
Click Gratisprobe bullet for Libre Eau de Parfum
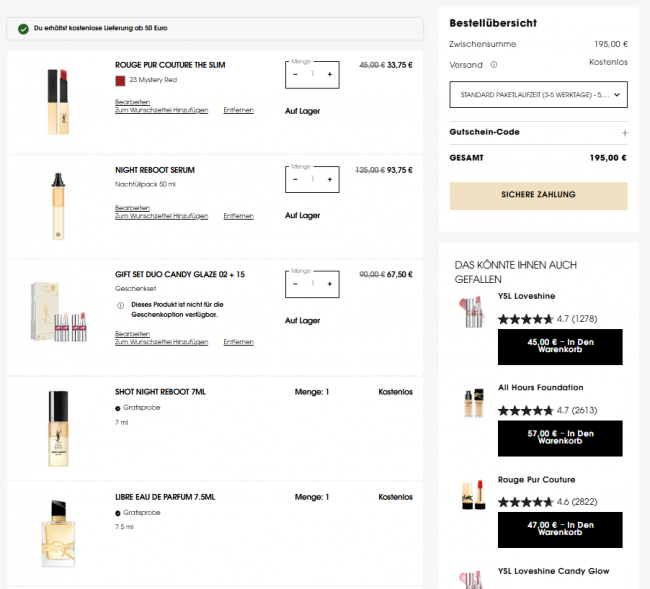[118, 513]
